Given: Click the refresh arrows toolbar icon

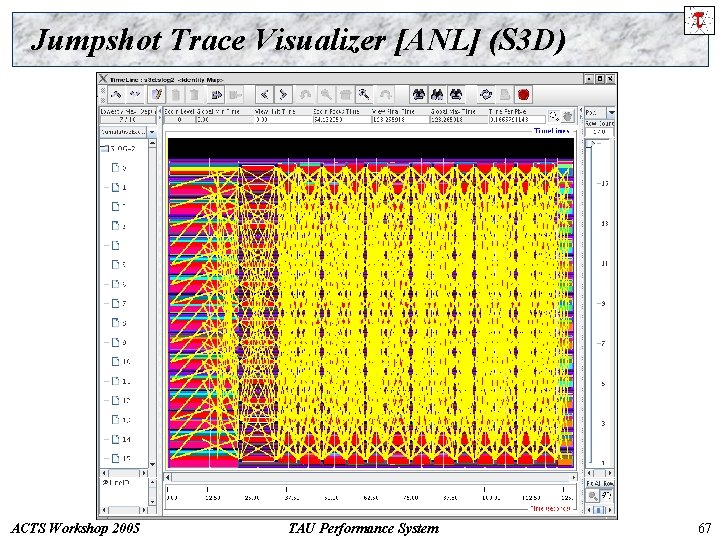Looking at the screenshot, I should tap(485, 95).
